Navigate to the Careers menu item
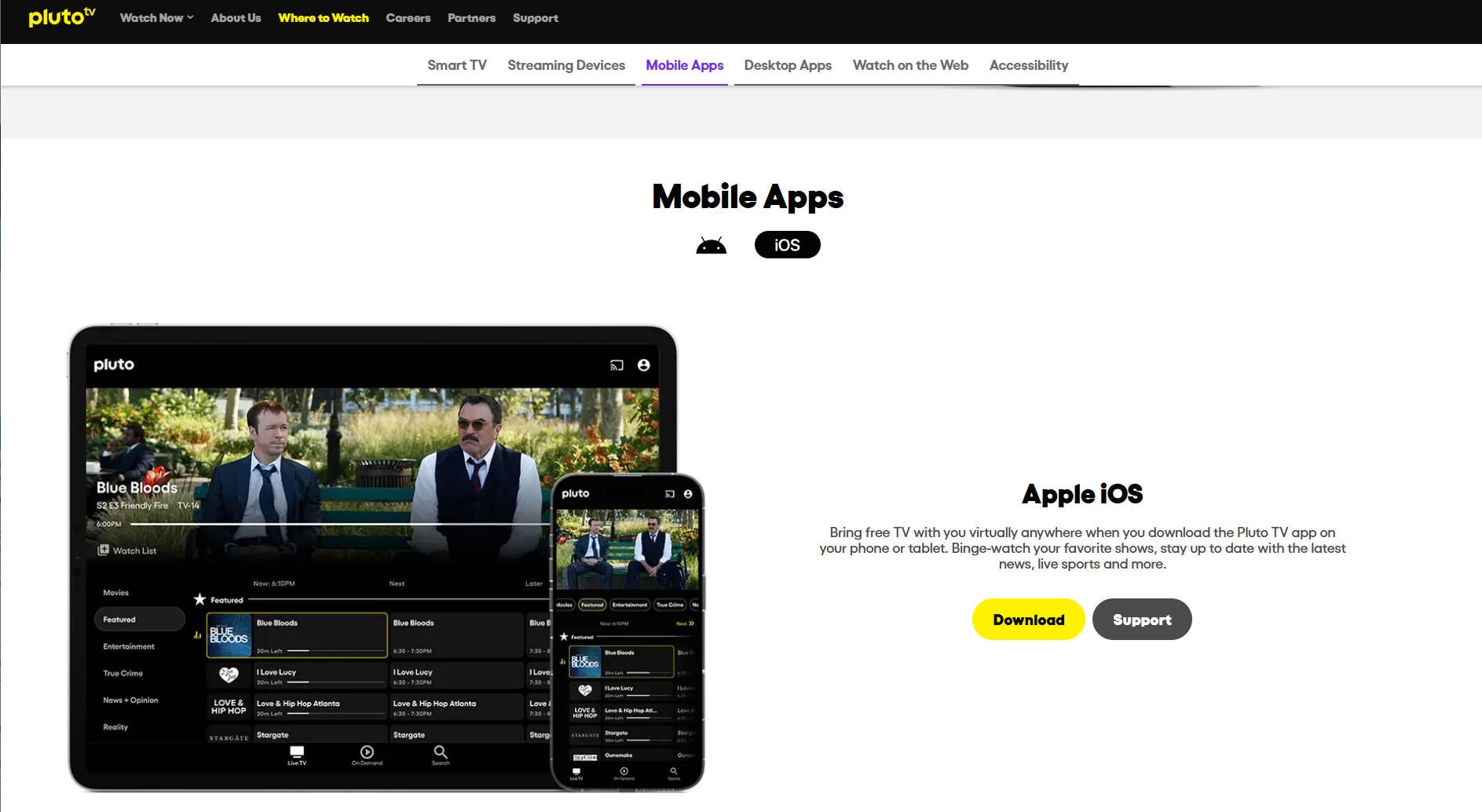This screenshot has height=812, width=1482. point(408,17)
